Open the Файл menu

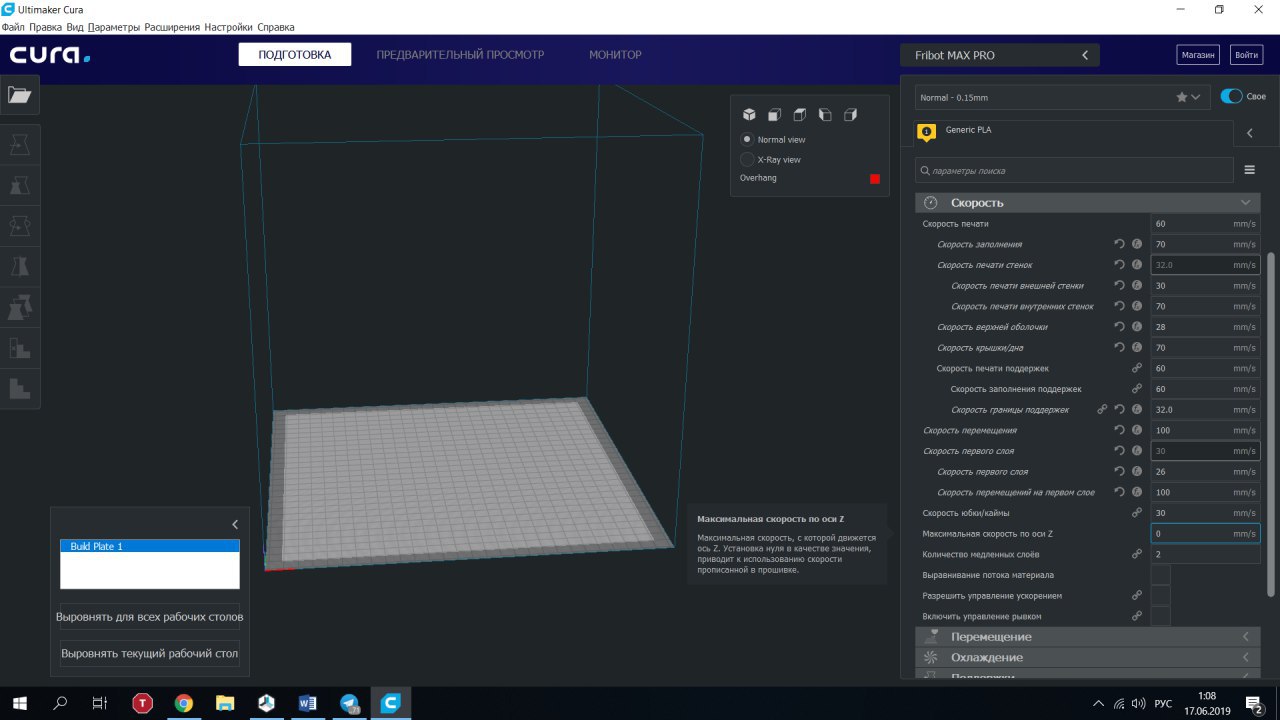13,27
